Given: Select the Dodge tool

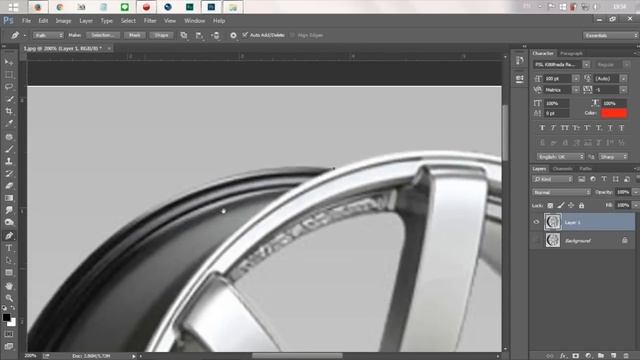Looking at the screenshot, I should click(x=9, y=222).
